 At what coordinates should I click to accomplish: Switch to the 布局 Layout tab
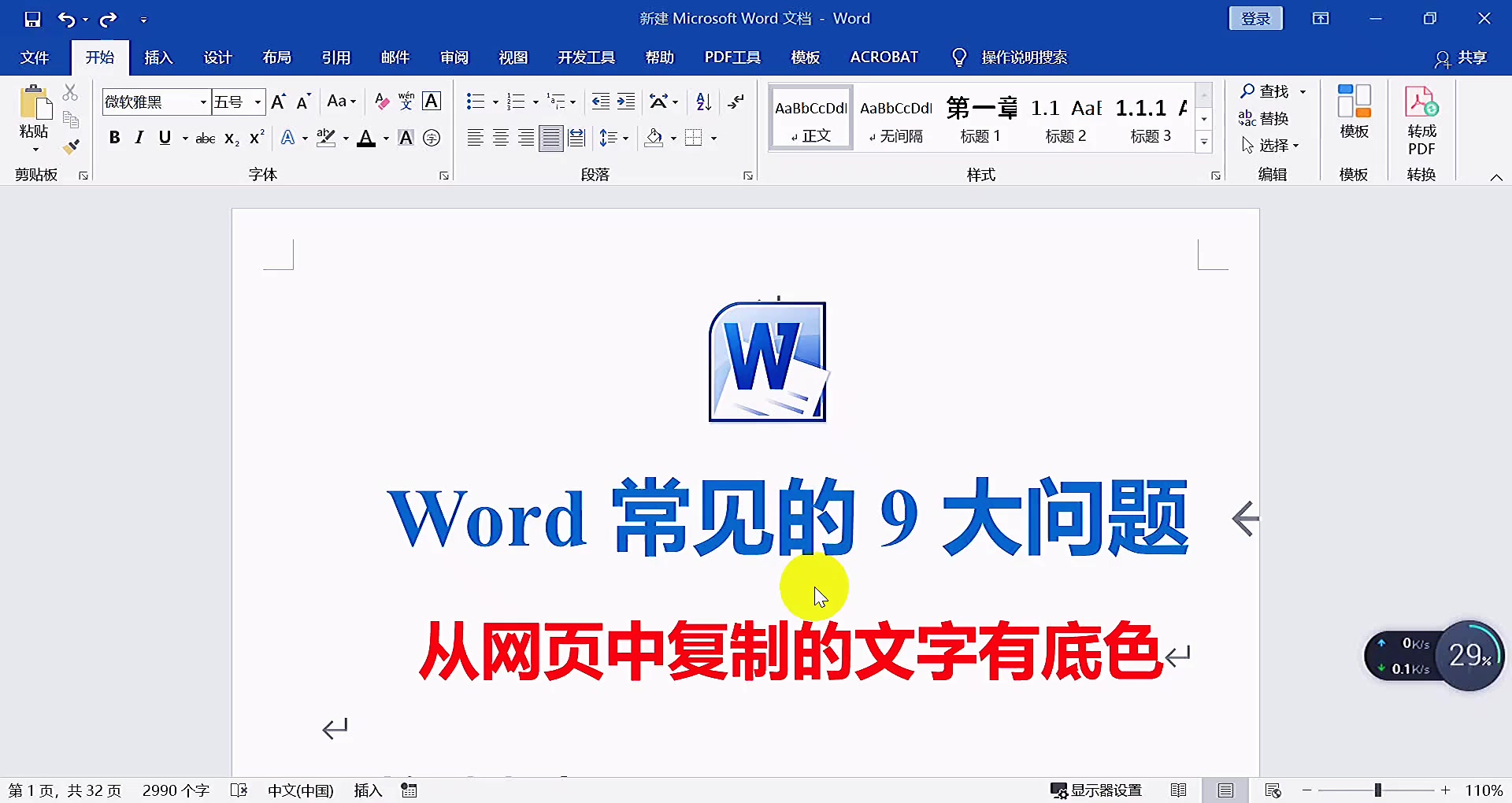tap(276, 57)
